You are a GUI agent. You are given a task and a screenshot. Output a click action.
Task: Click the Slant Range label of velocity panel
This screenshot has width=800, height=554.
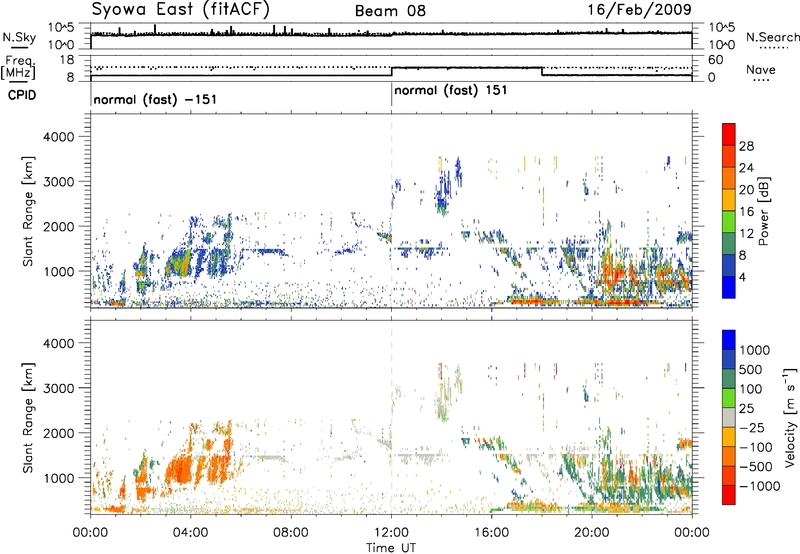click(x=28, y=418)
